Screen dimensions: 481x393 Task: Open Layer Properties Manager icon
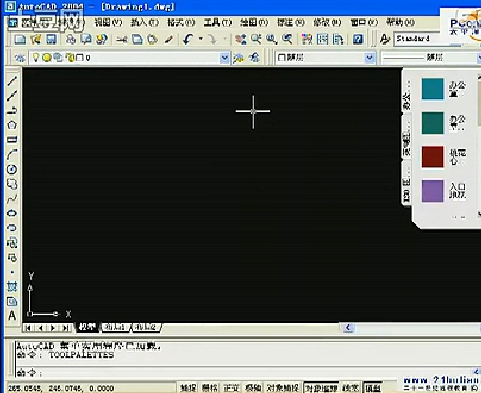click(x=20, y=58)
